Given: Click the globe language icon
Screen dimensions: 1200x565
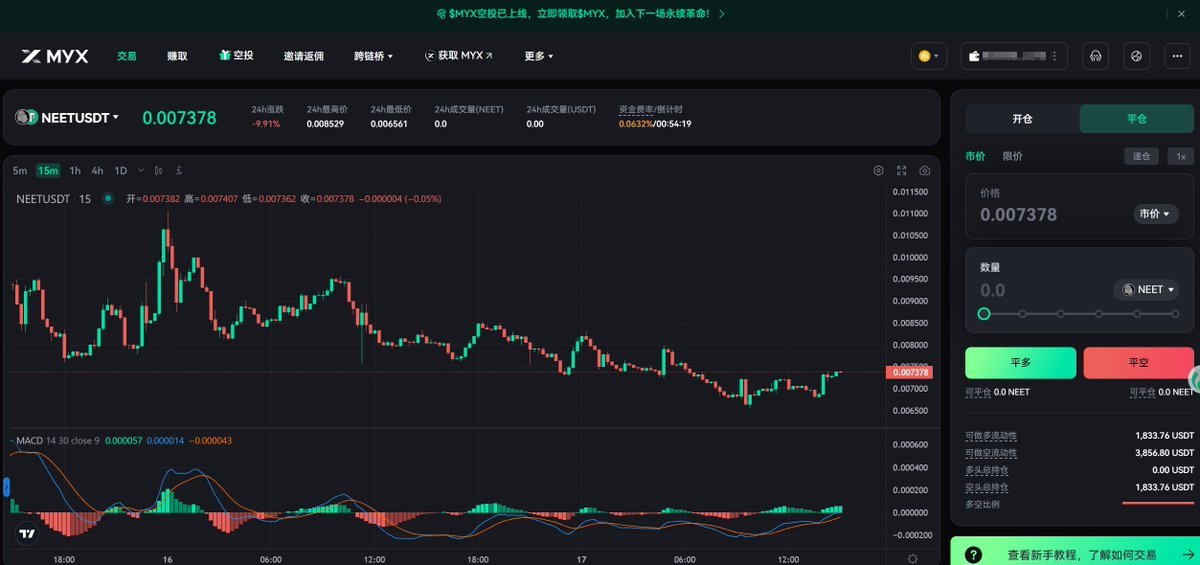Looking at the screenshot, I should coord(1136,56).
